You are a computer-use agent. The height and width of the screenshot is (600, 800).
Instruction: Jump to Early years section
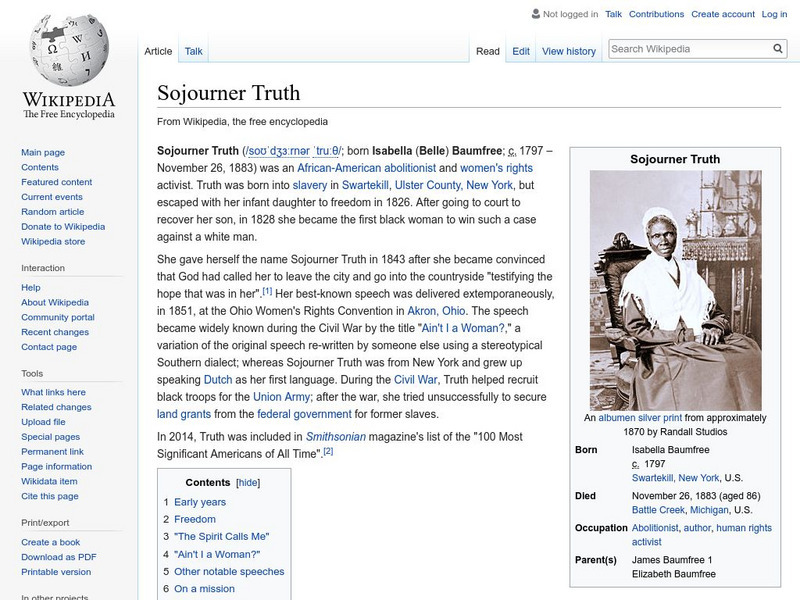(x=200, y=502)
